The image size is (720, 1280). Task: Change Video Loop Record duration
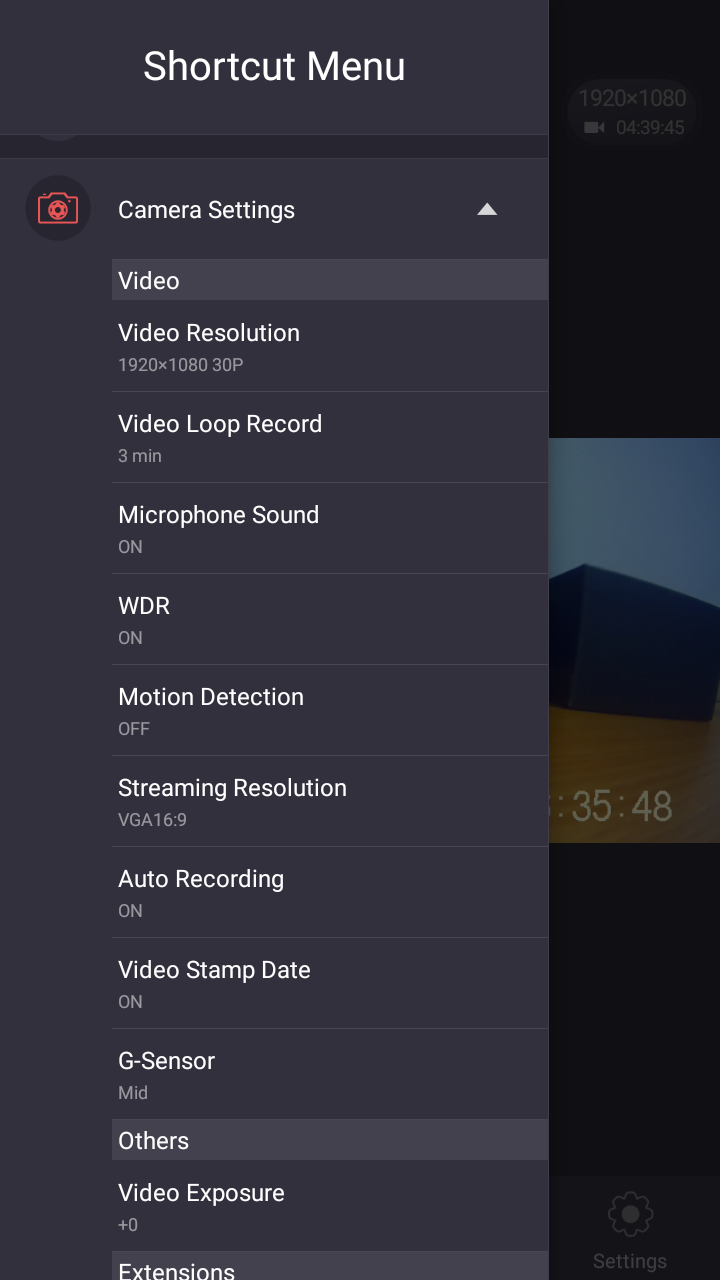point(330,437)
